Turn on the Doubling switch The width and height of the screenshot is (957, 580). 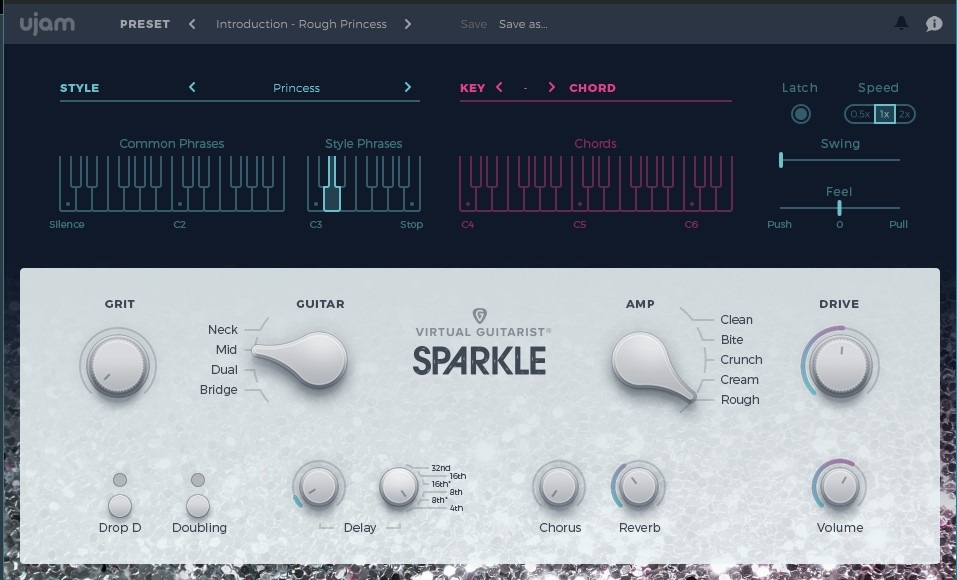pyautogui.click(x=198, y=504)
